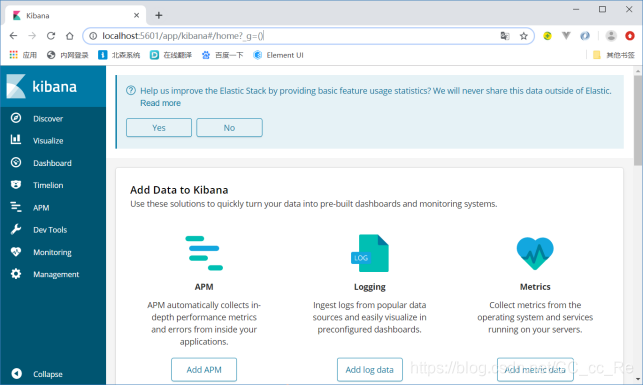Open the Management gear icon
Viewport: 643px width, 386px height.
tap(16, 274)
